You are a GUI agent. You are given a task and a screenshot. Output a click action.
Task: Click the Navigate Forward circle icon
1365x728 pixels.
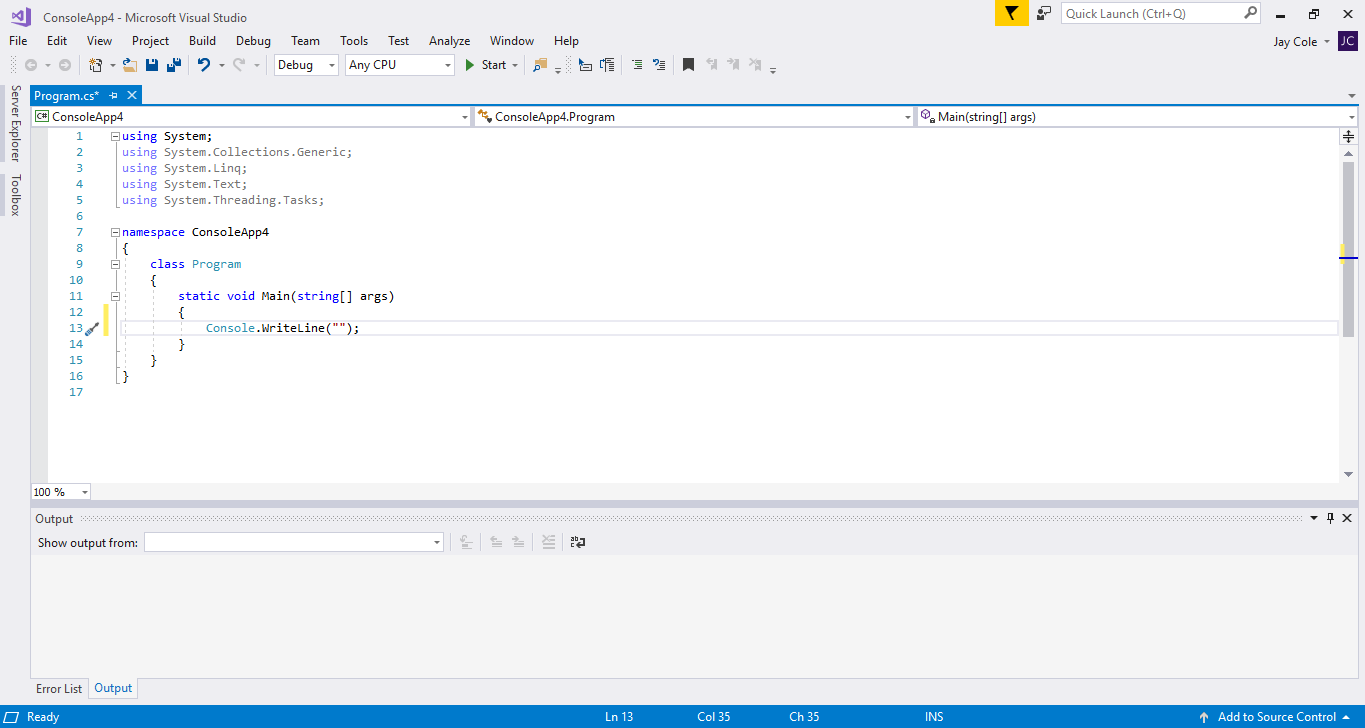(65, 65)
